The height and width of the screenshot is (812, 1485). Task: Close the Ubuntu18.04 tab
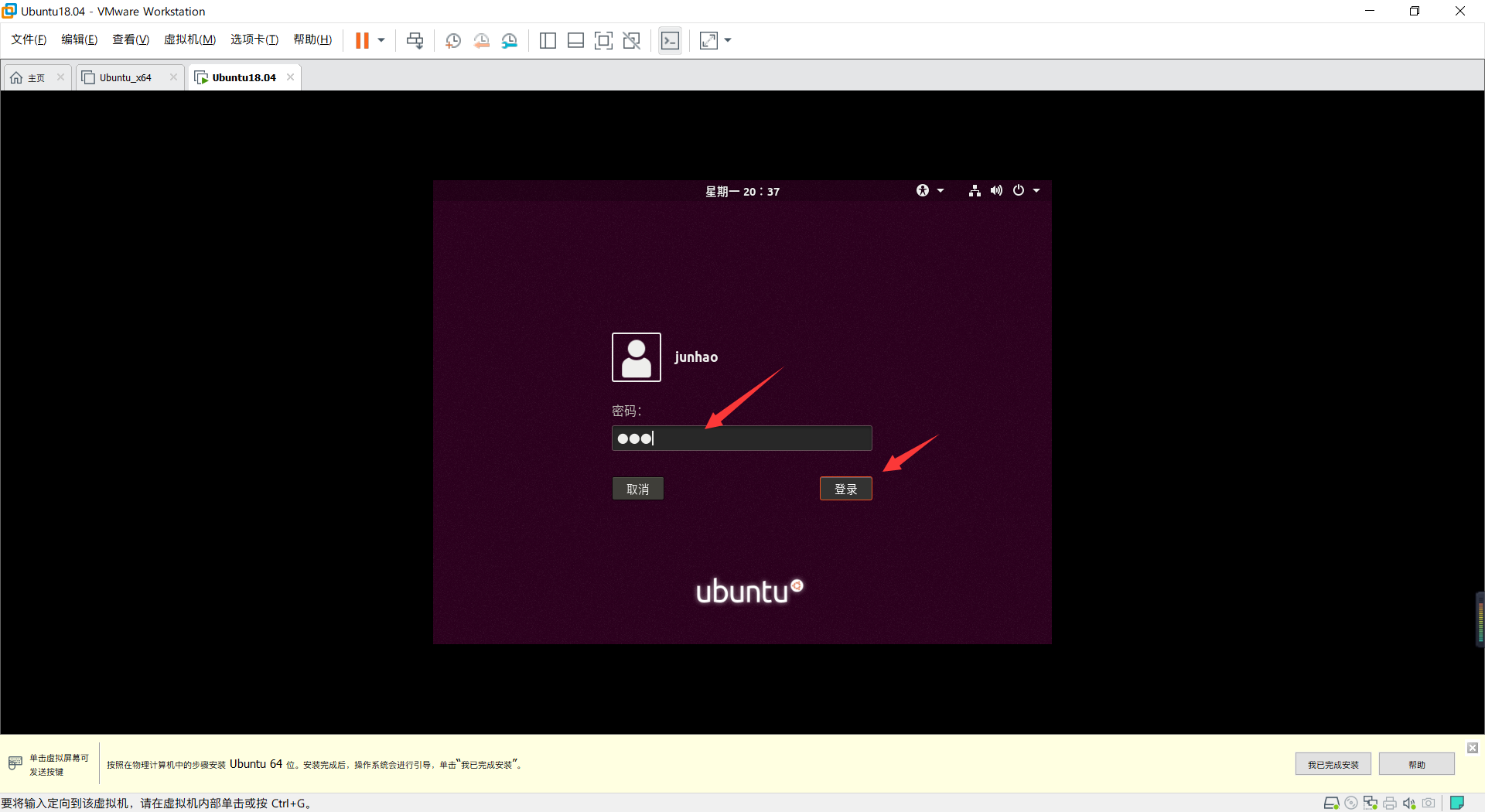[290, 77]
